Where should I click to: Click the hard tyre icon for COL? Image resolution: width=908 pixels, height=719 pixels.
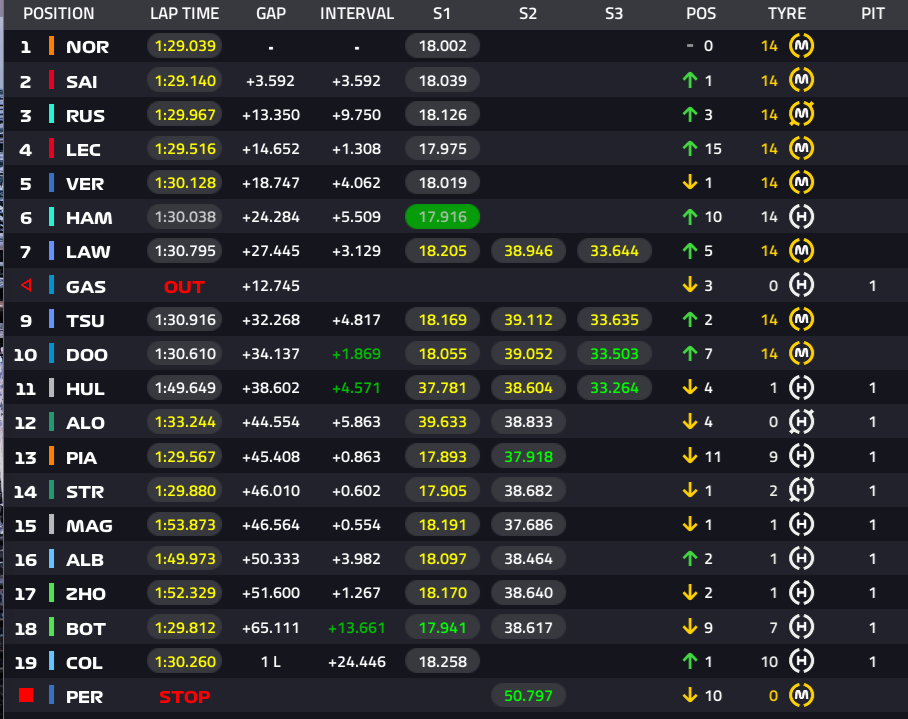tap(801, 661)
